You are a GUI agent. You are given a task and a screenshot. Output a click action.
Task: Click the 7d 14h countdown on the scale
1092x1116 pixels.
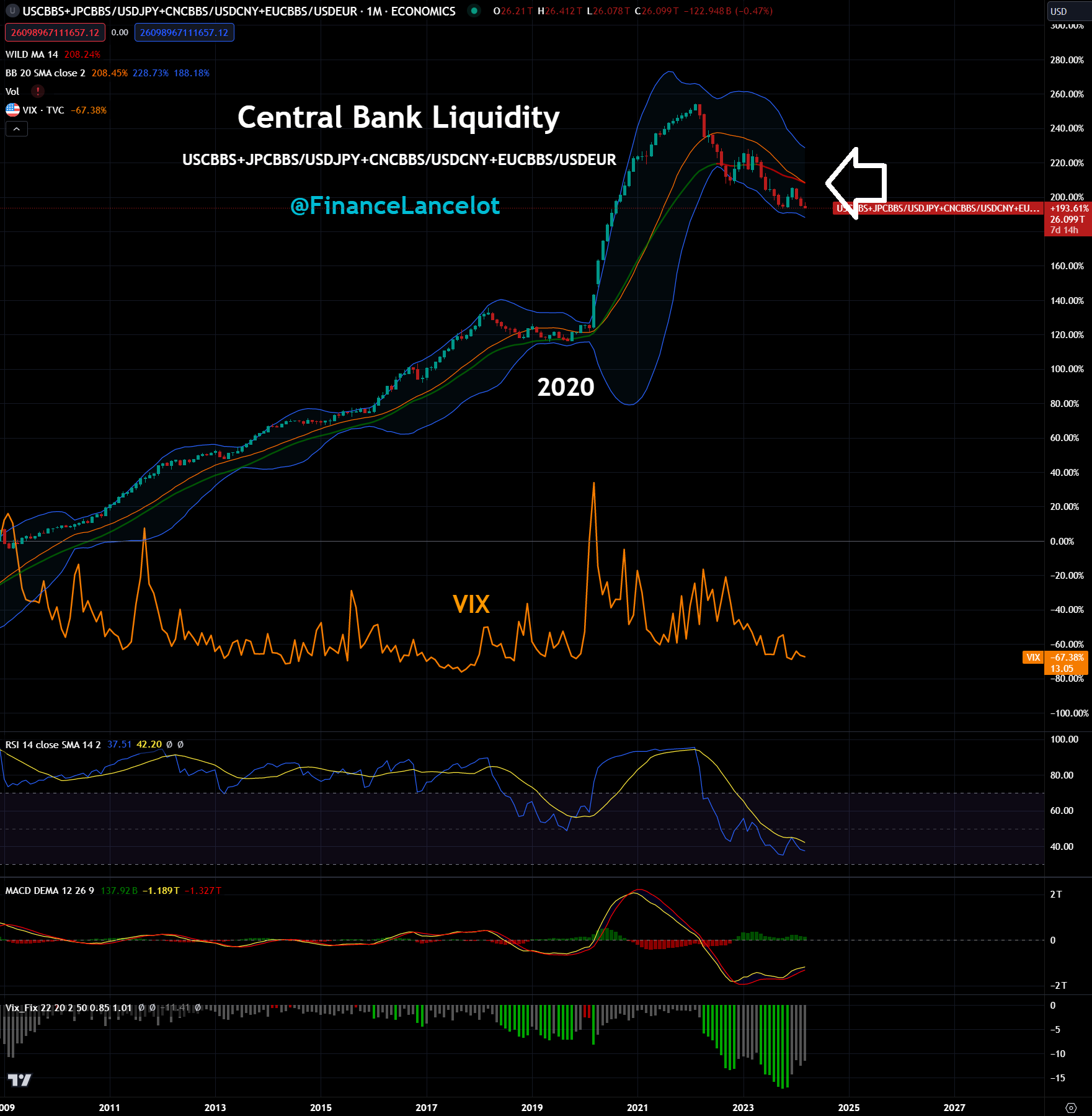(x=1064, y=230)
